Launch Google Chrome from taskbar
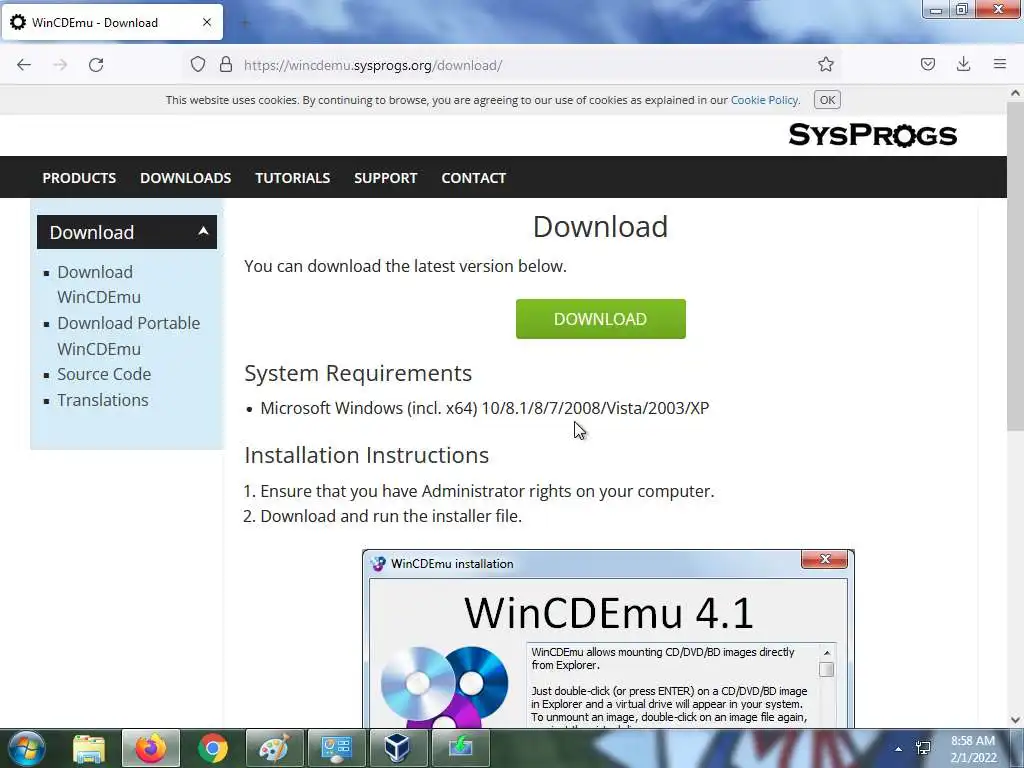1024x768 pixels. click(212, 748)
